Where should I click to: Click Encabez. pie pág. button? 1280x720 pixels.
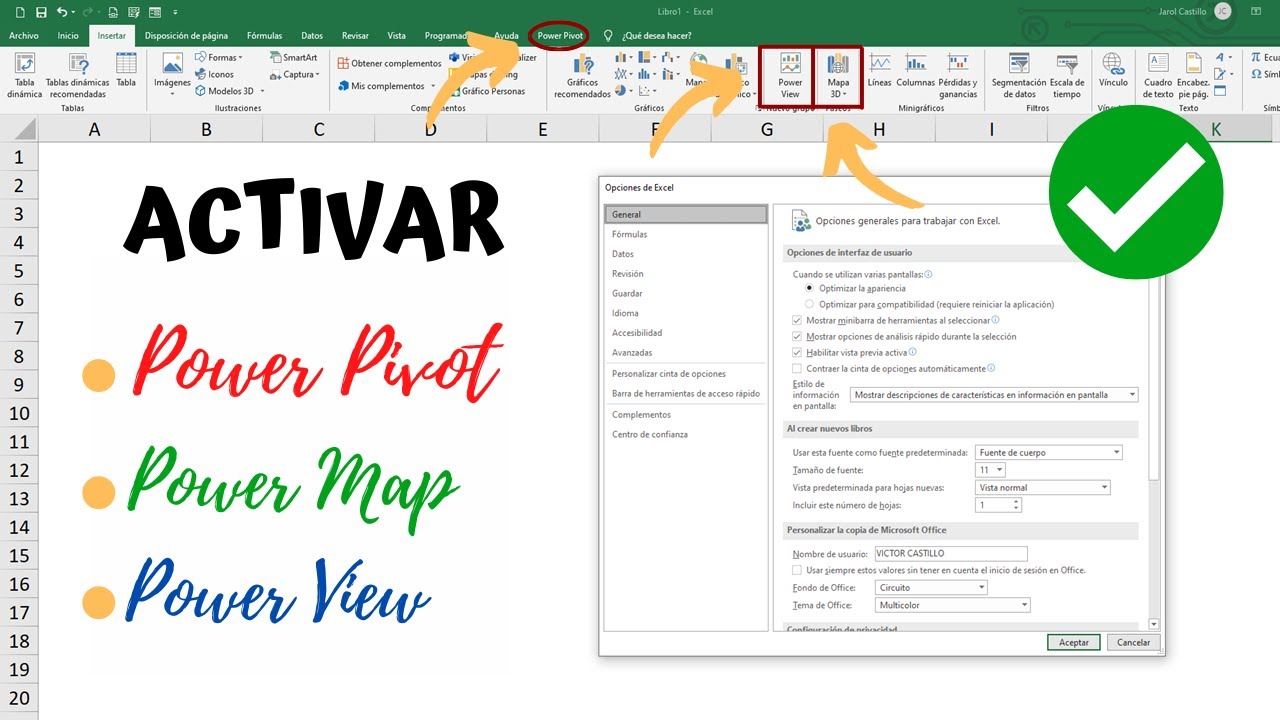tap(1193, 75)
